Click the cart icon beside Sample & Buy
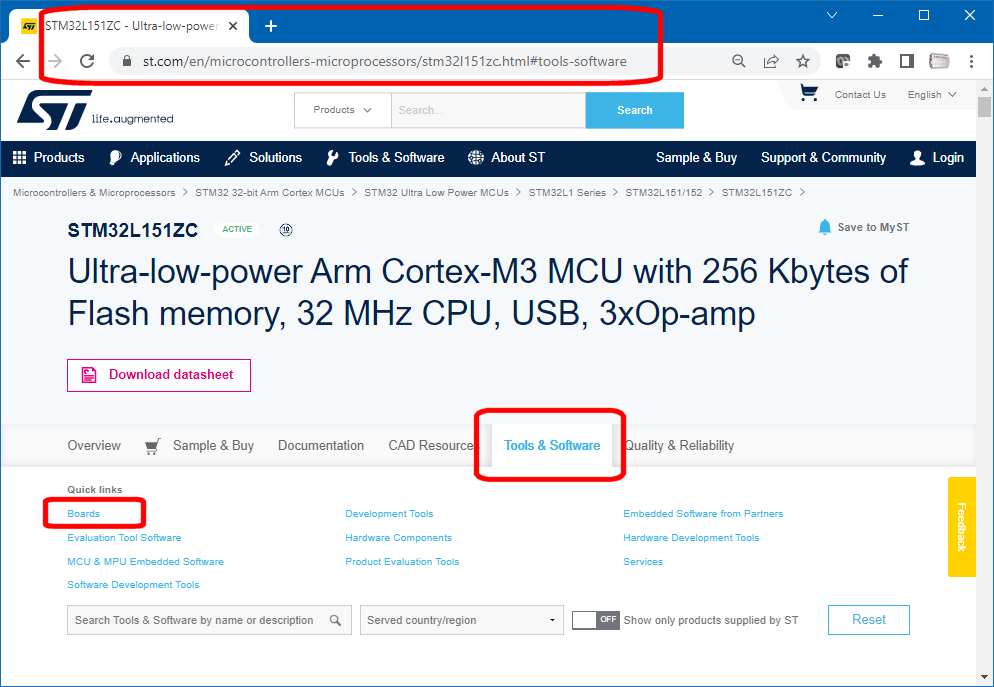 click(152, 446)
